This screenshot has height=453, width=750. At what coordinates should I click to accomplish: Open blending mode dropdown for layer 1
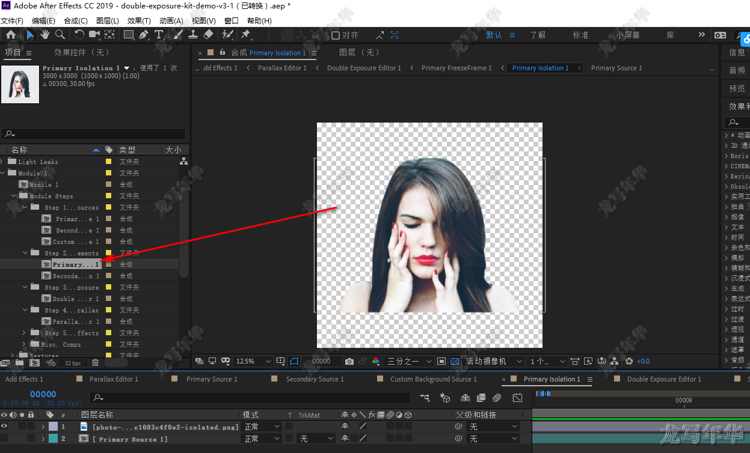(262, 426)
